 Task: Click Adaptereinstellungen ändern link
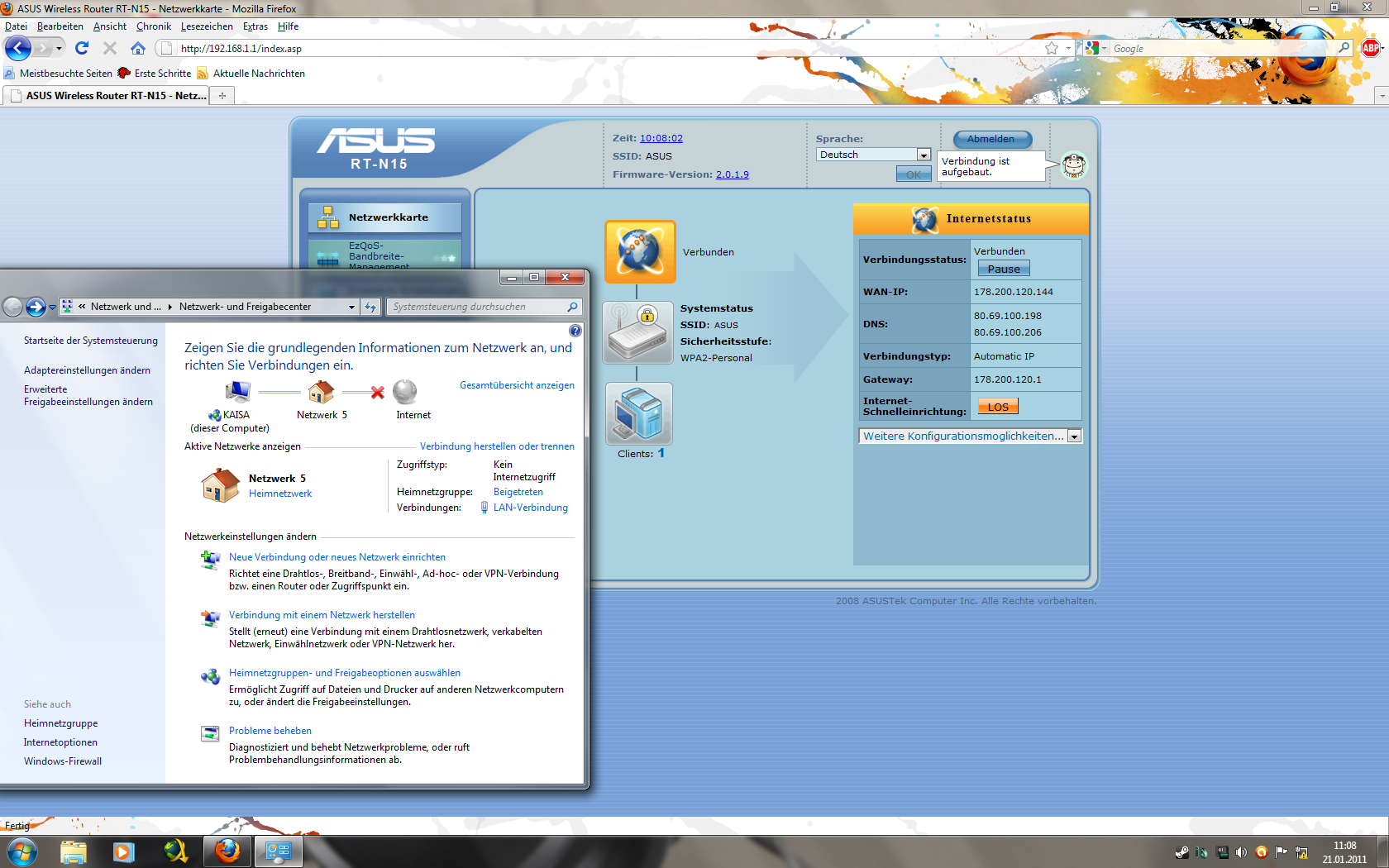click(87, 370)
